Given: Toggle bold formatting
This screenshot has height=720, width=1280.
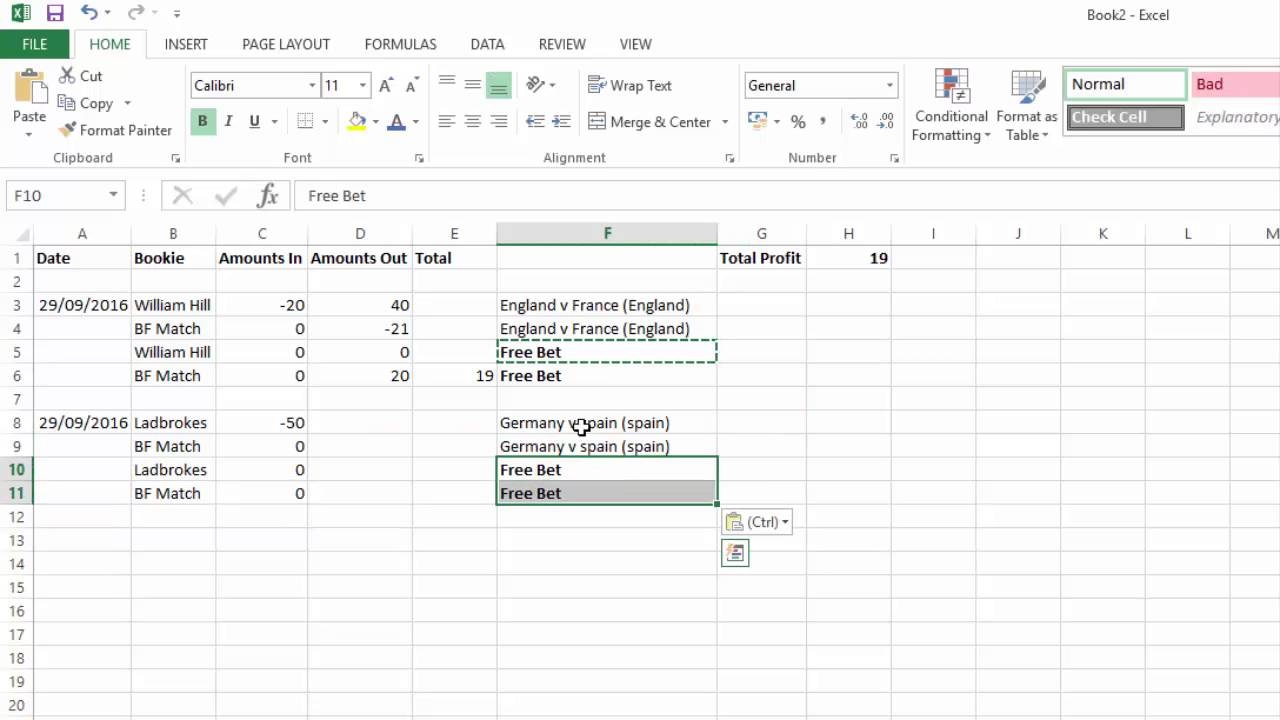Looking at the screenshot, I should pos(203,120).
